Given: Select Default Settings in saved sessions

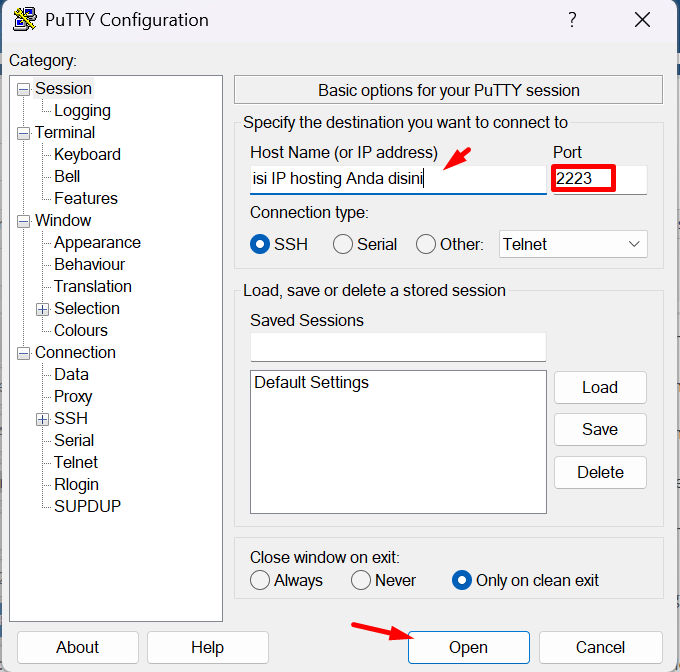Looking at the screenshot, I should 312,383.
